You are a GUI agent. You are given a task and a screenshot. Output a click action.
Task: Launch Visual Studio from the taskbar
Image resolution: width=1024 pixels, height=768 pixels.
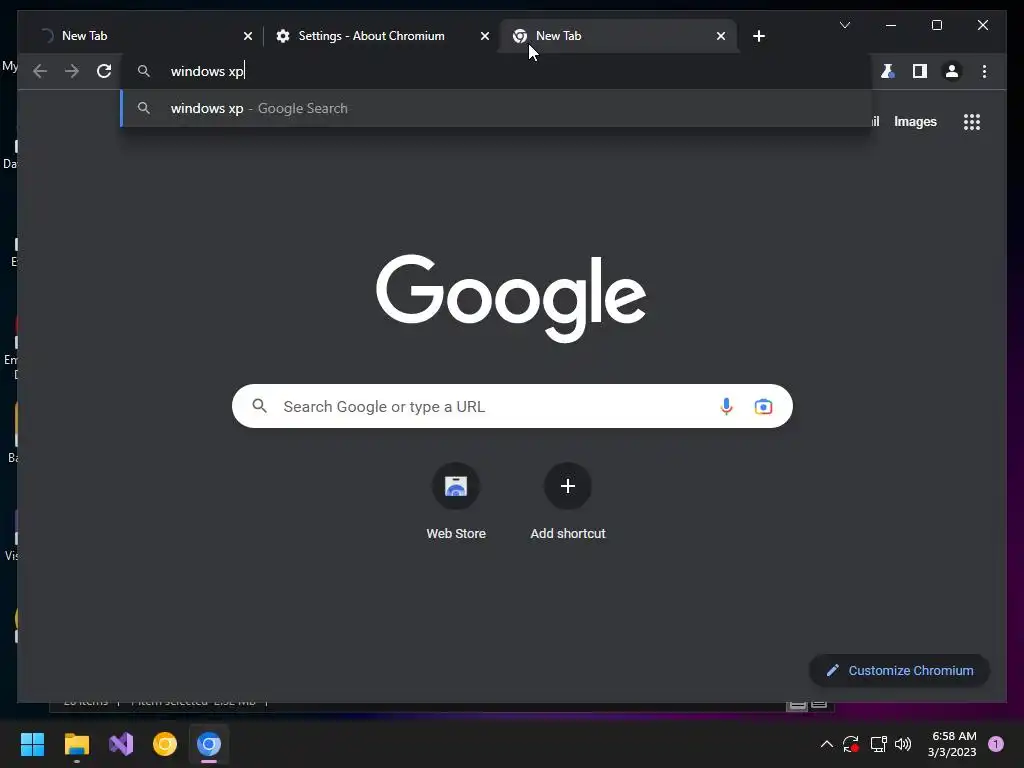[x=121, y=744]
